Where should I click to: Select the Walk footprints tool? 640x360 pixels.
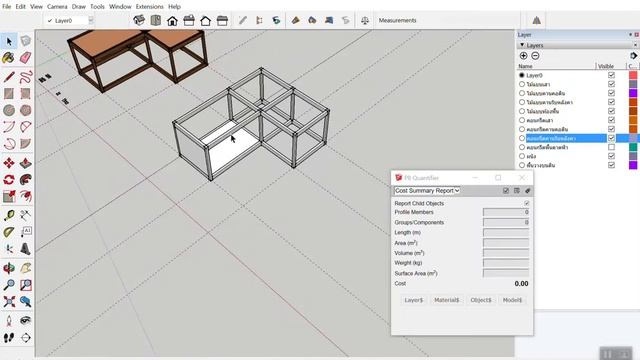tap(9, 338)
